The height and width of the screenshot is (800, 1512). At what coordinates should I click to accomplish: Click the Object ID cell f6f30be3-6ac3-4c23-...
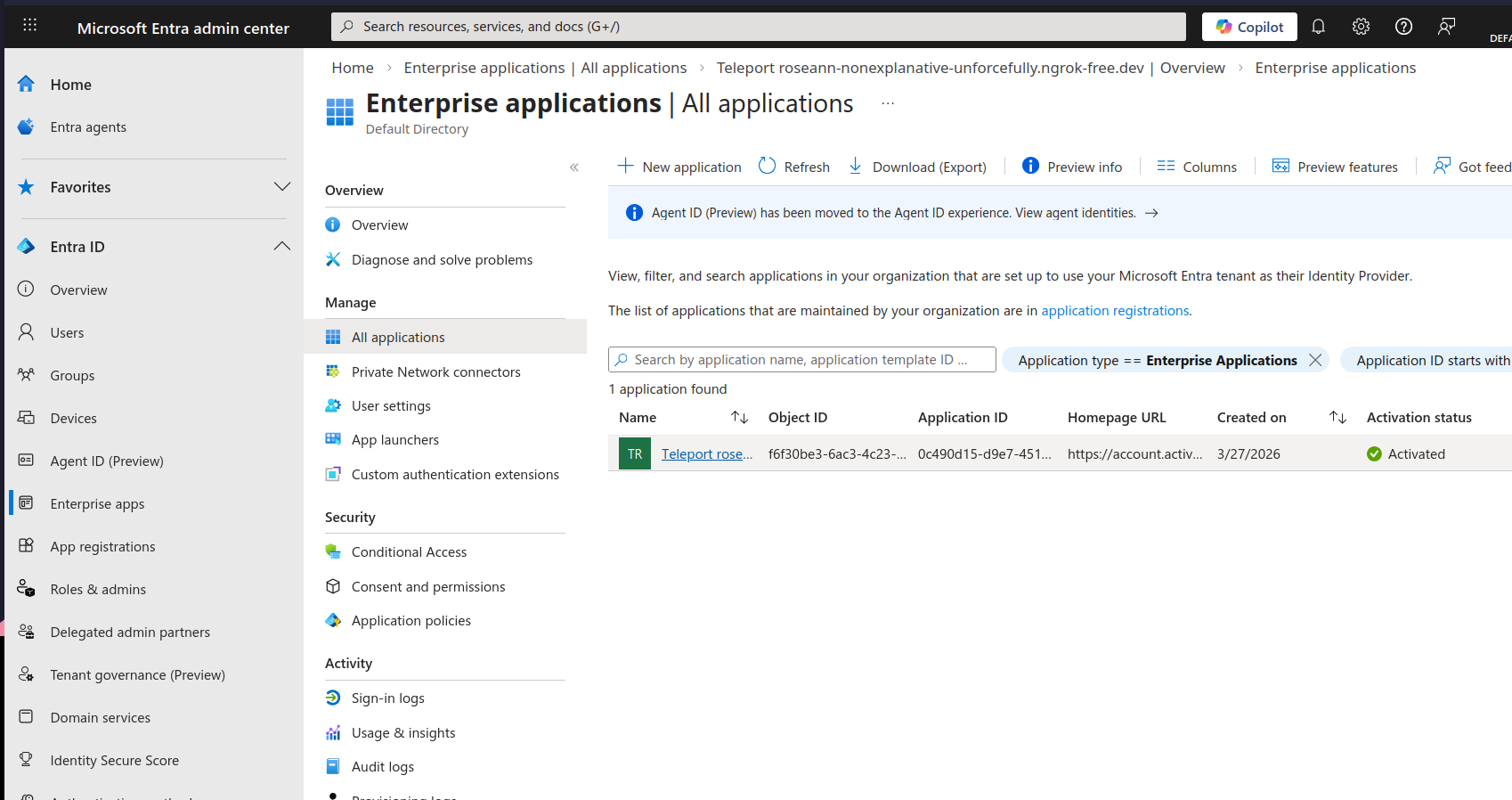tap(837, 454)
